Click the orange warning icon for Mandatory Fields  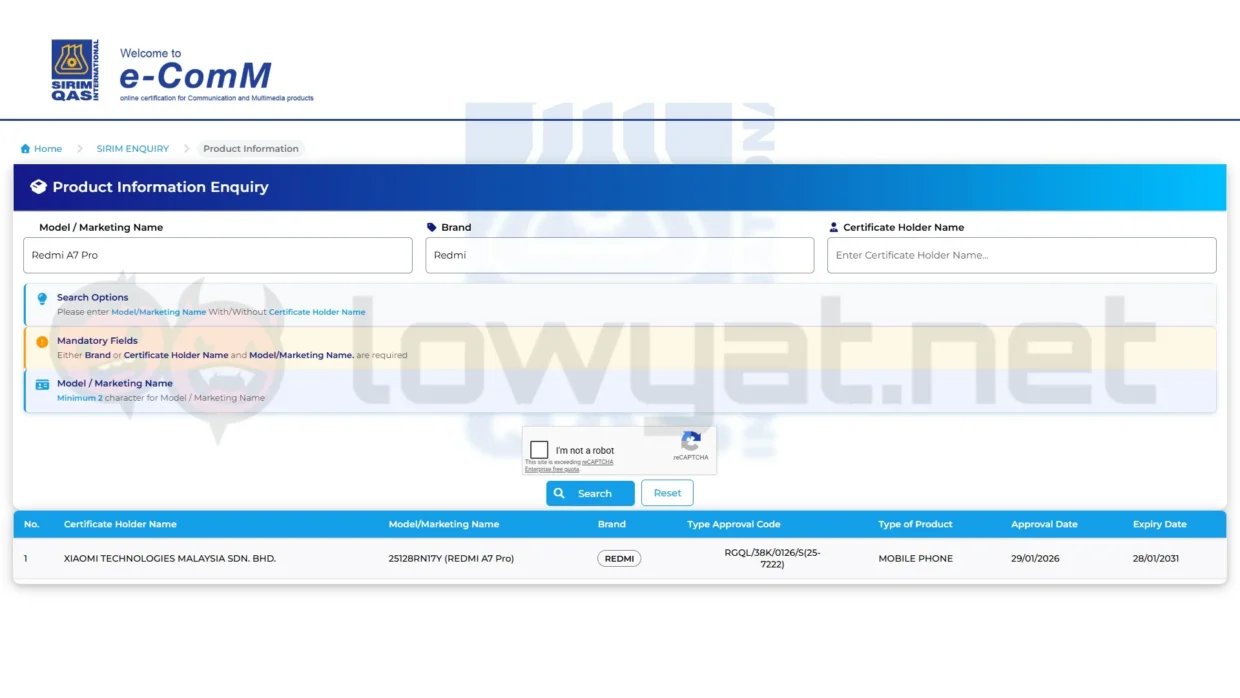pyautogui.click(x=42, y=342)
